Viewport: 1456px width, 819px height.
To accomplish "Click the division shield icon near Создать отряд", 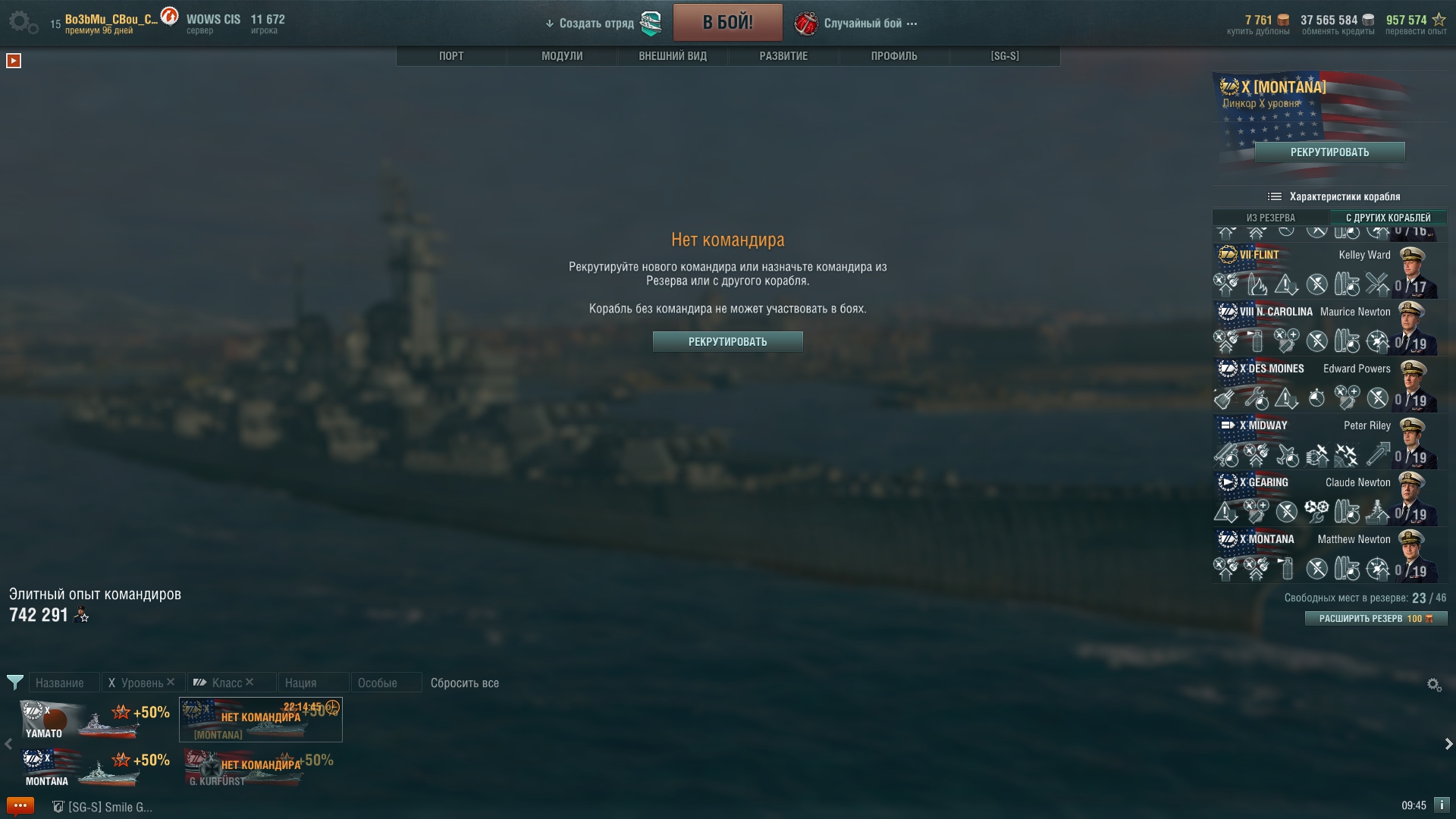I will 651,24.
